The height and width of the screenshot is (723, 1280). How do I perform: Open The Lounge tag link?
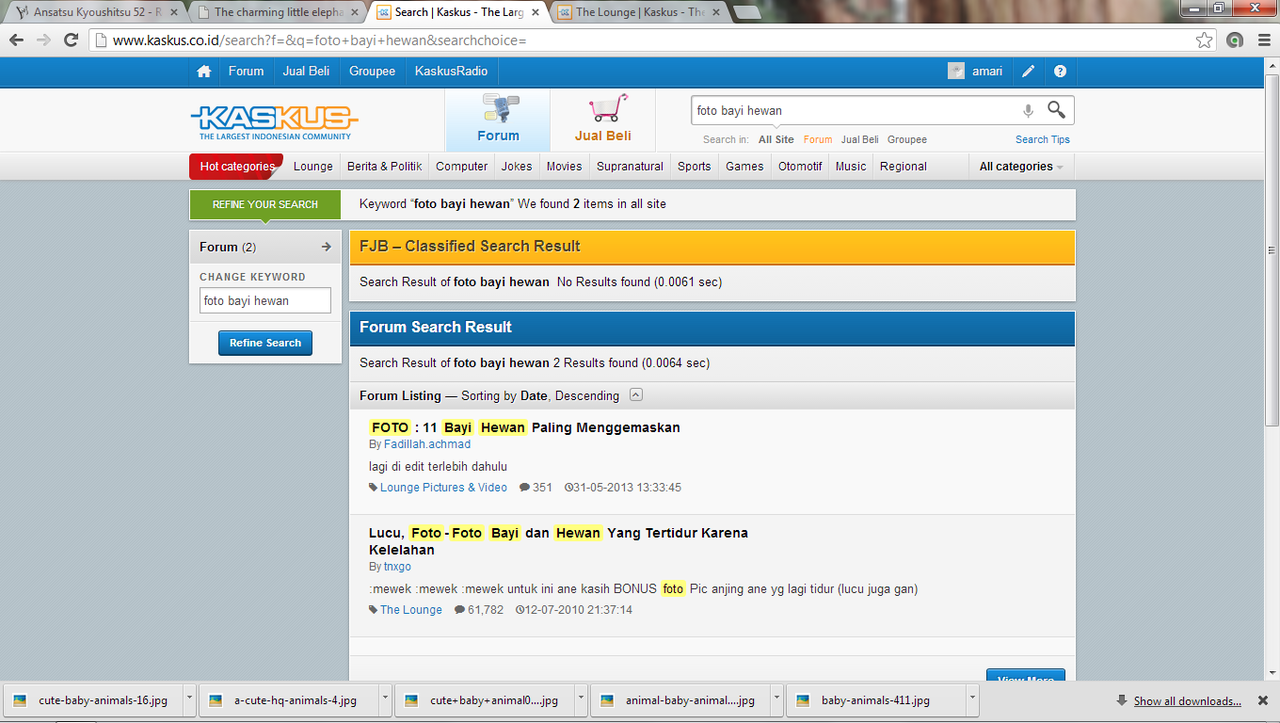coord(411,610)
